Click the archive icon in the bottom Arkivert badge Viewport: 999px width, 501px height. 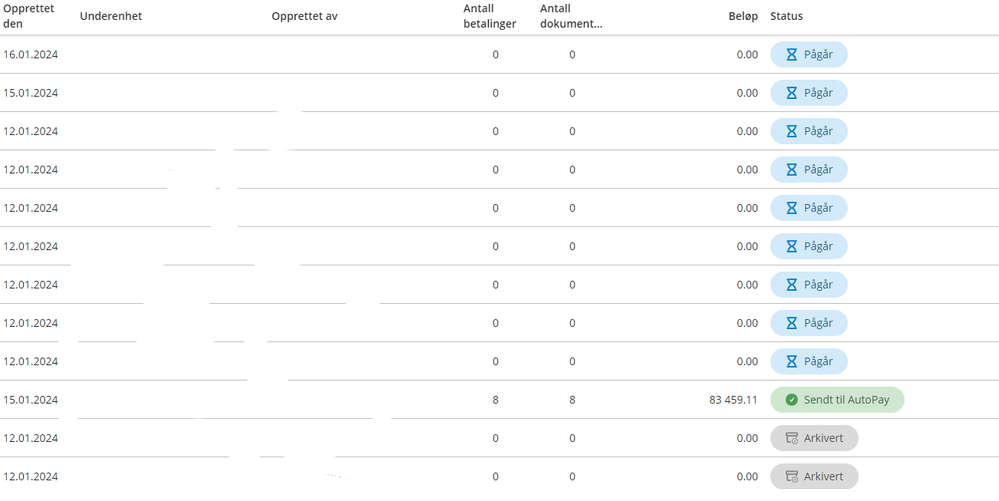click(791, 476)
